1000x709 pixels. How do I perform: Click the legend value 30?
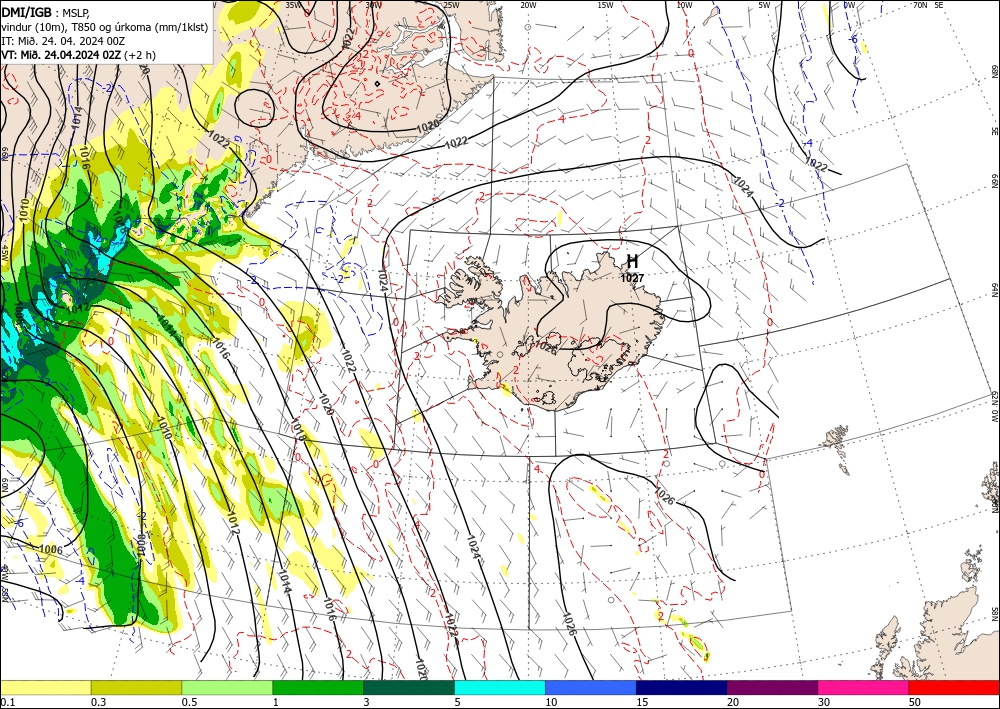(x=824, y=702)
